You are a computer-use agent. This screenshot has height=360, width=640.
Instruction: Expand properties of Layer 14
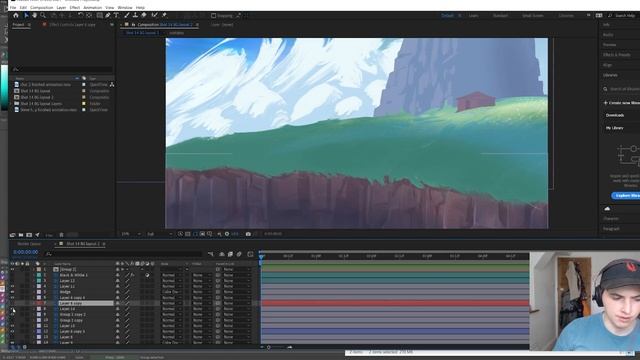pyautogui.click(x=34, y=309)
